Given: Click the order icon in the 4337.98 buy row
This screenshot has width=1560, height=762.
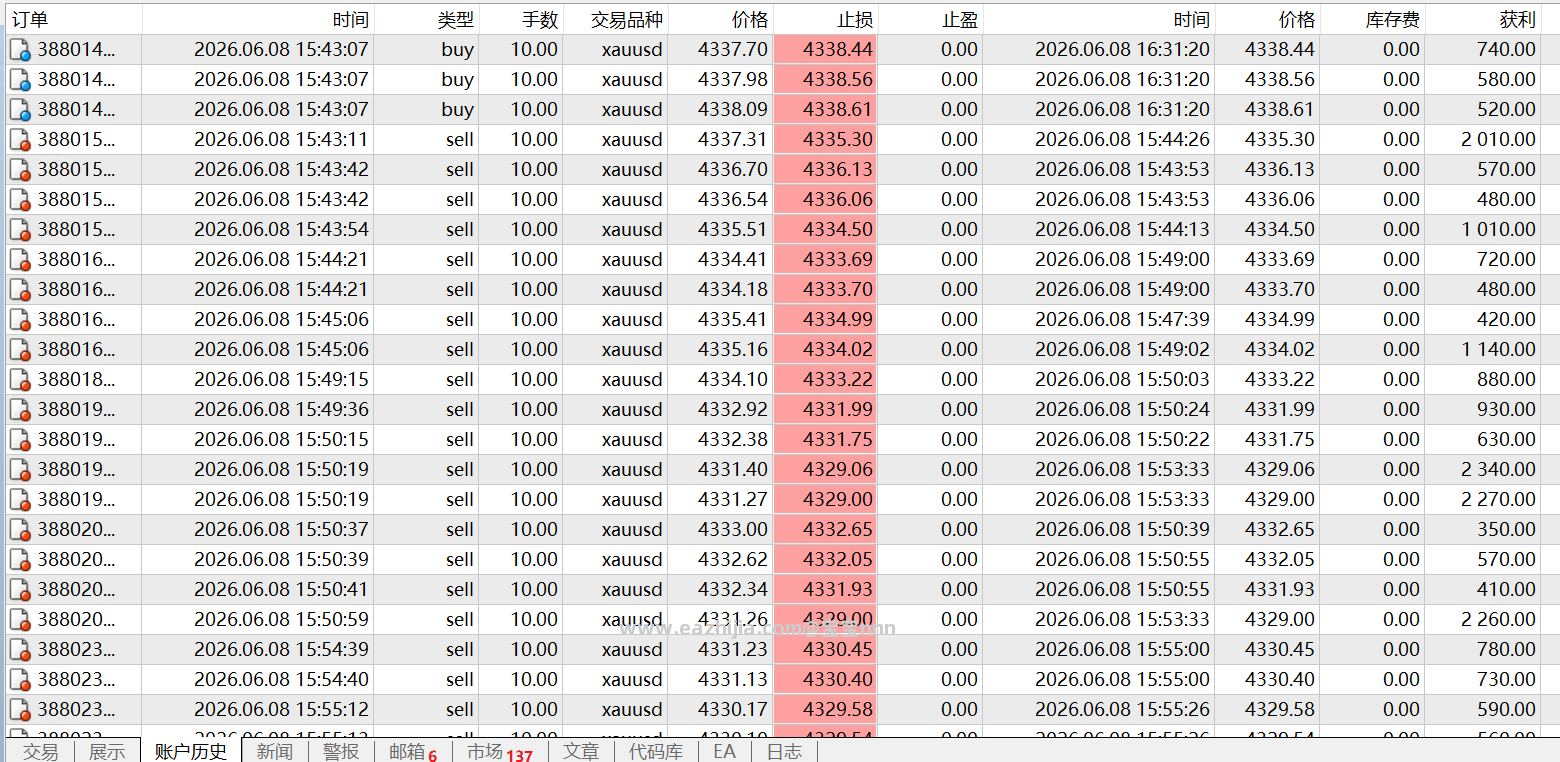Looking at the screenshot, I should click(x=20, y=79).
